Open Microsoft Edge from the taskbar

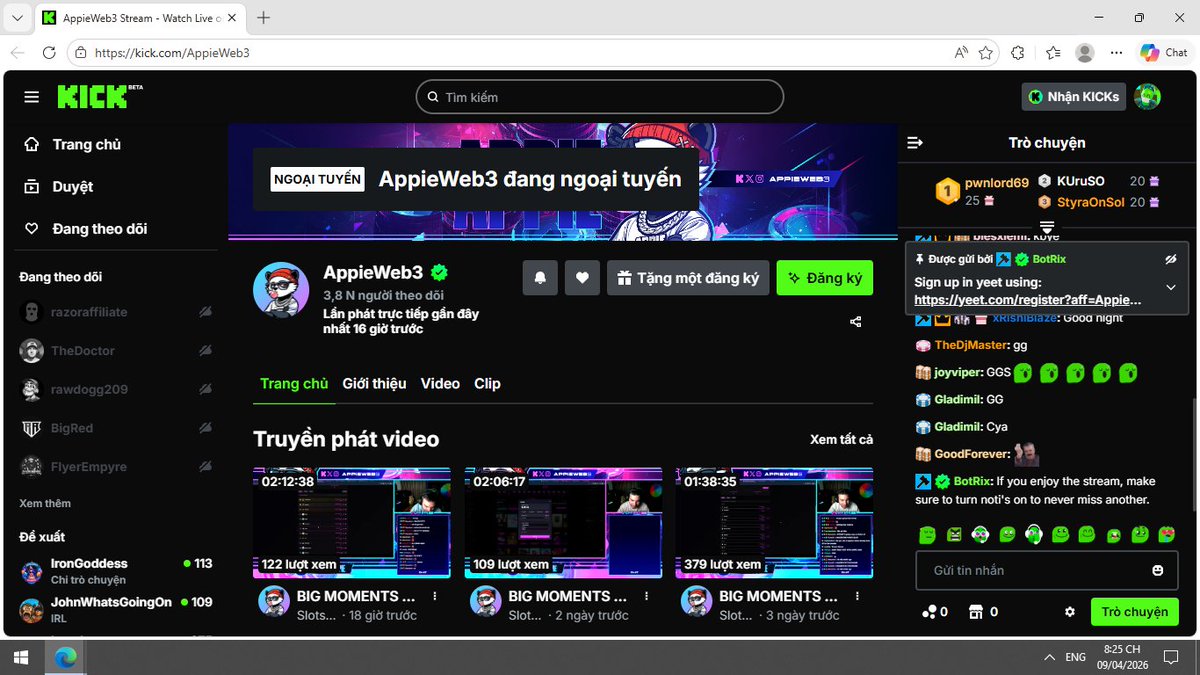[x=66, y=657]
